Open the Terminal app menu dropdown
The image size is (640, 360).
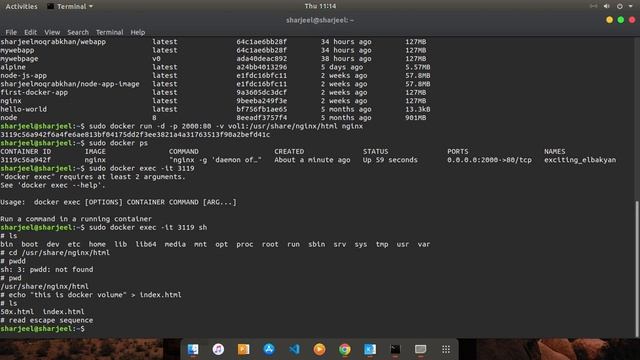click(x=70, y=6)
